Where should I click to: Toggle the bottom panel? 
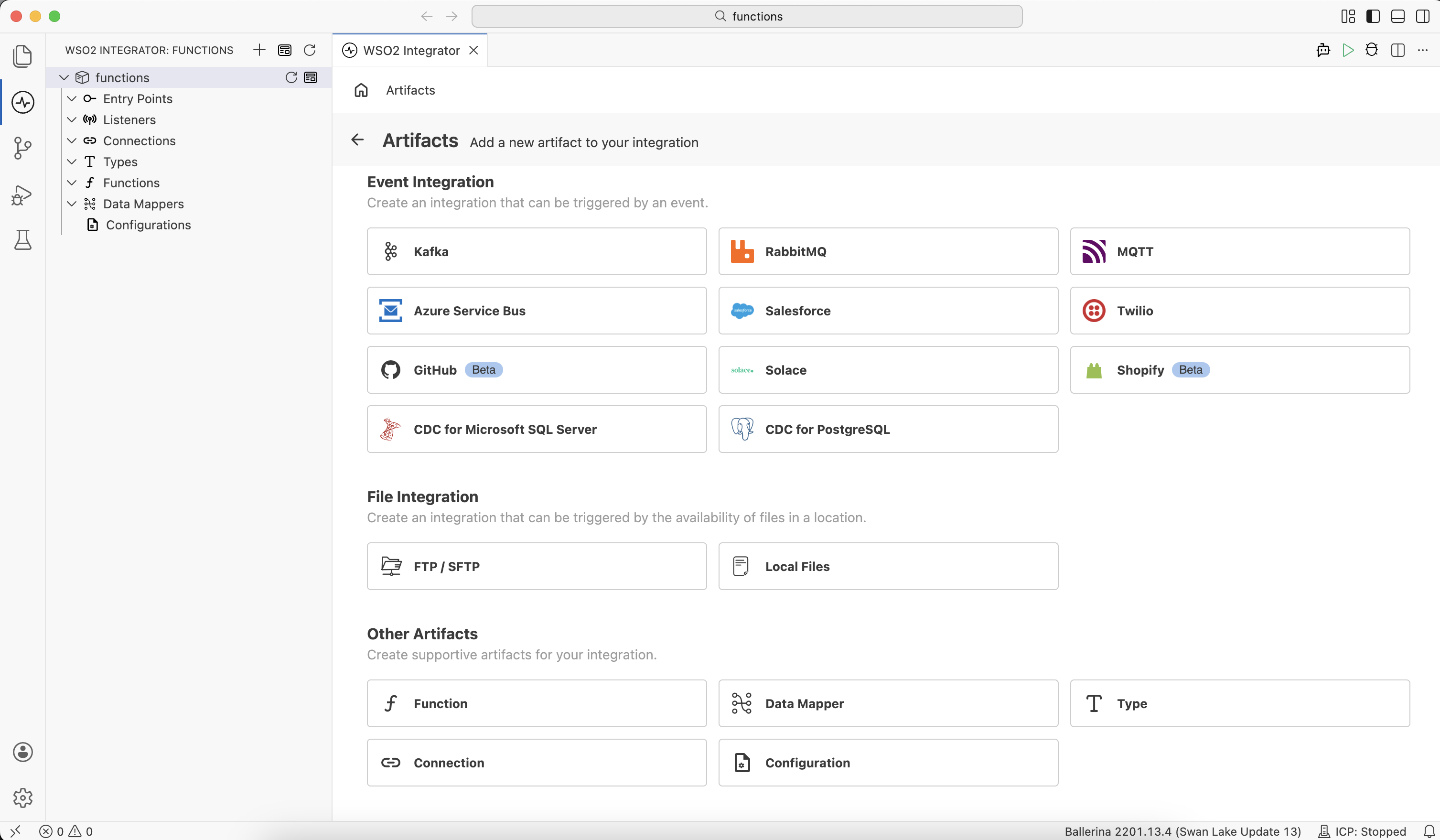pyautogui.click(x=1397, y=16)
